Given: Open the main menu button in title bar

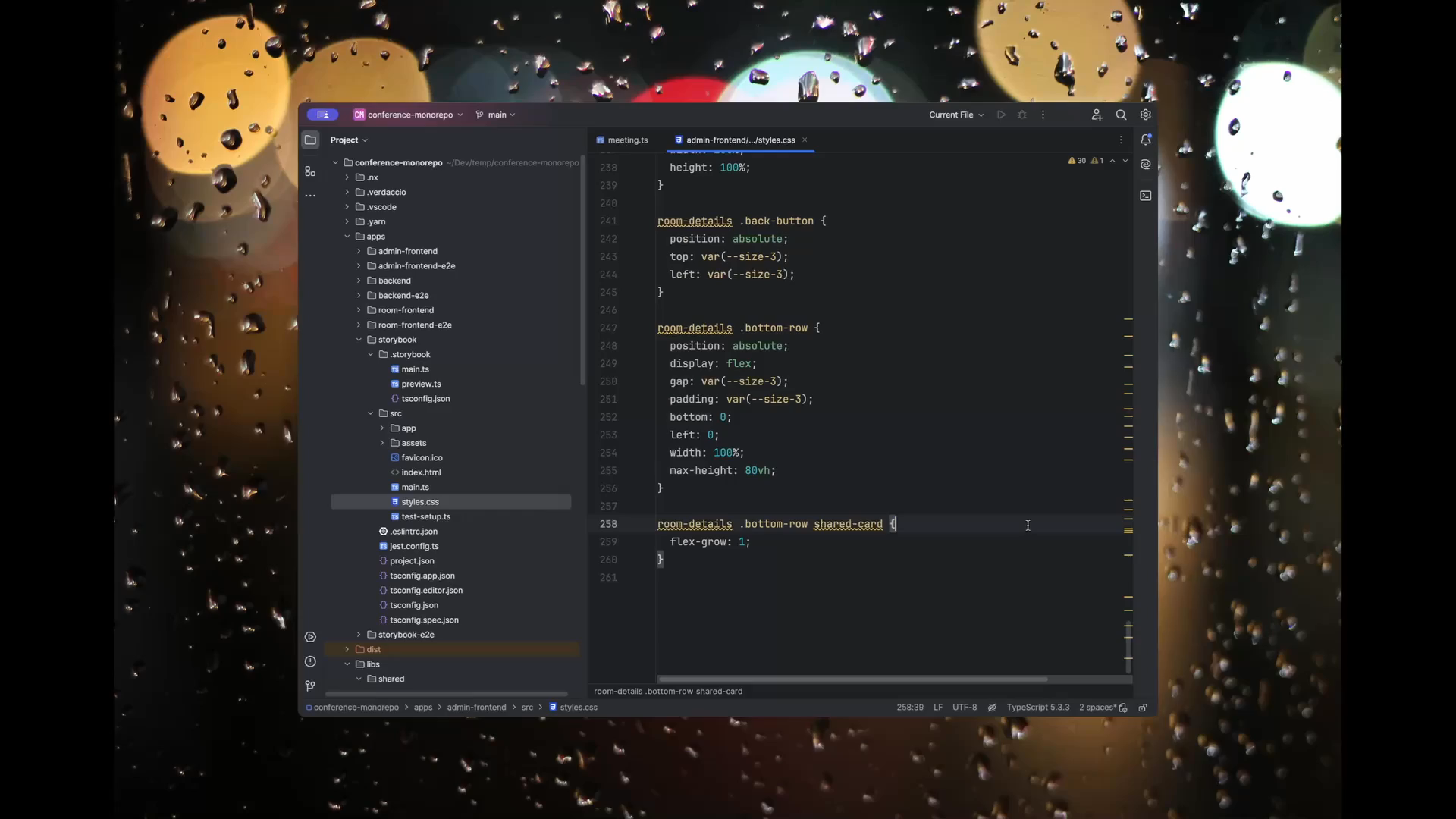Looking at the screenshot, I should (322, 115).
